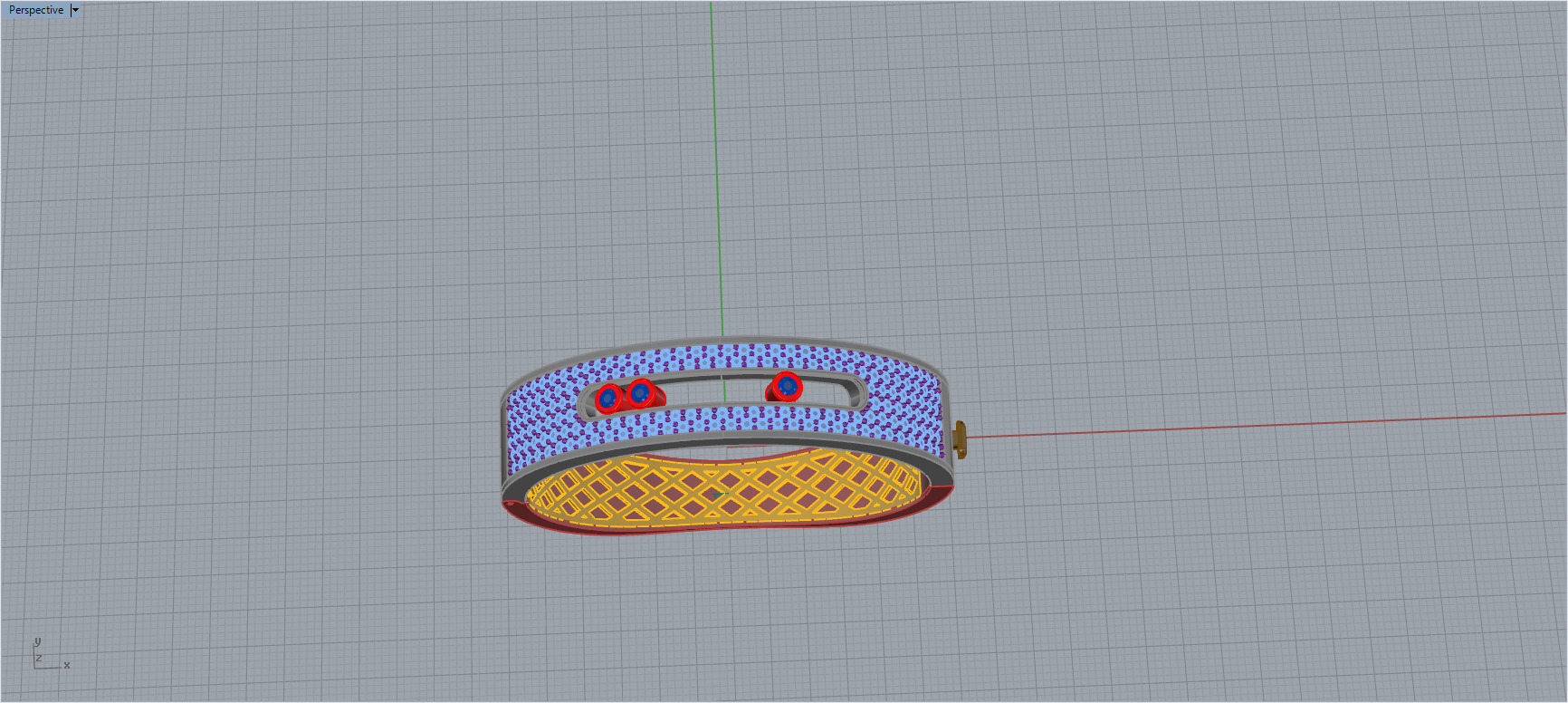The width and height of the screenshot is (1568, 703).
Task: Select the isolated red gem on the right
Action: [785, 388]
